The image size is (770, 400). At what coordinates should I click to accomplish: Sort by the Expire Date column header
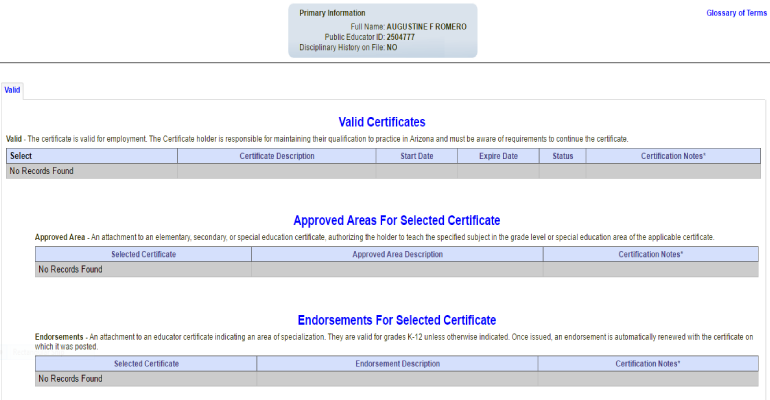click(x=498, y=156)
